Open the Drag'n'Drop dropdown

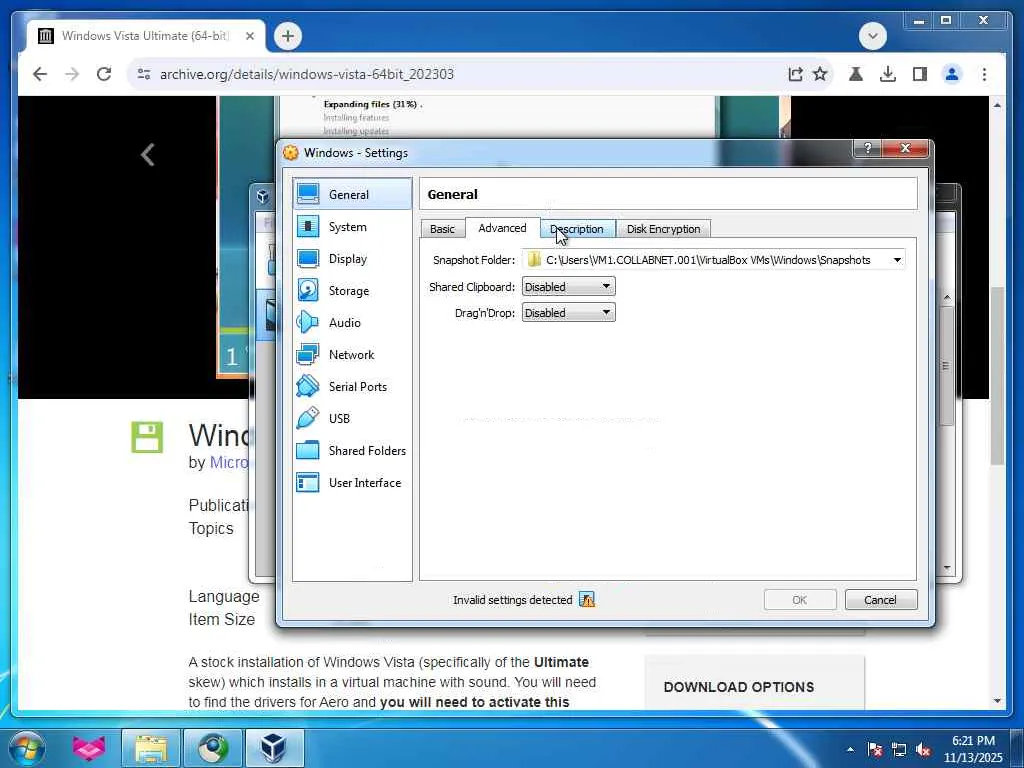568,312
